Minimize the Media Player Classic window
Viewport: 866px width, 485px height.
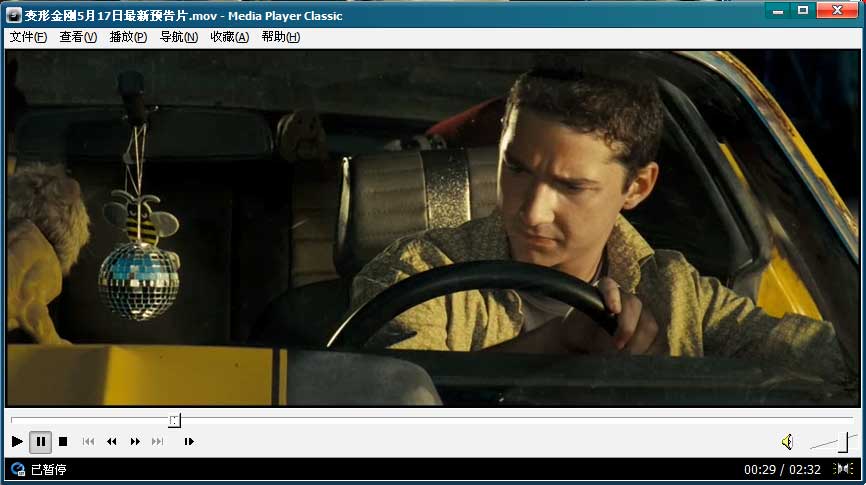point(778,10)
